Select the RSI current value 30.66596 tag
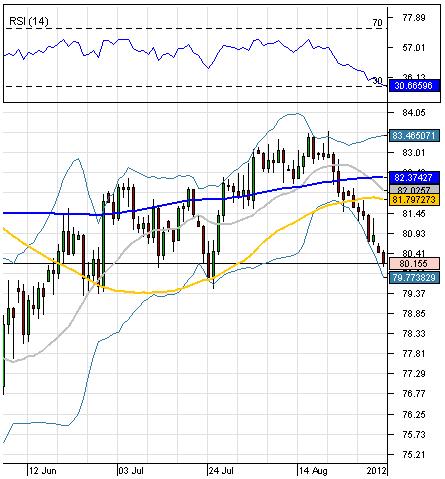445x479 pixels. click(x=413, y=85)
